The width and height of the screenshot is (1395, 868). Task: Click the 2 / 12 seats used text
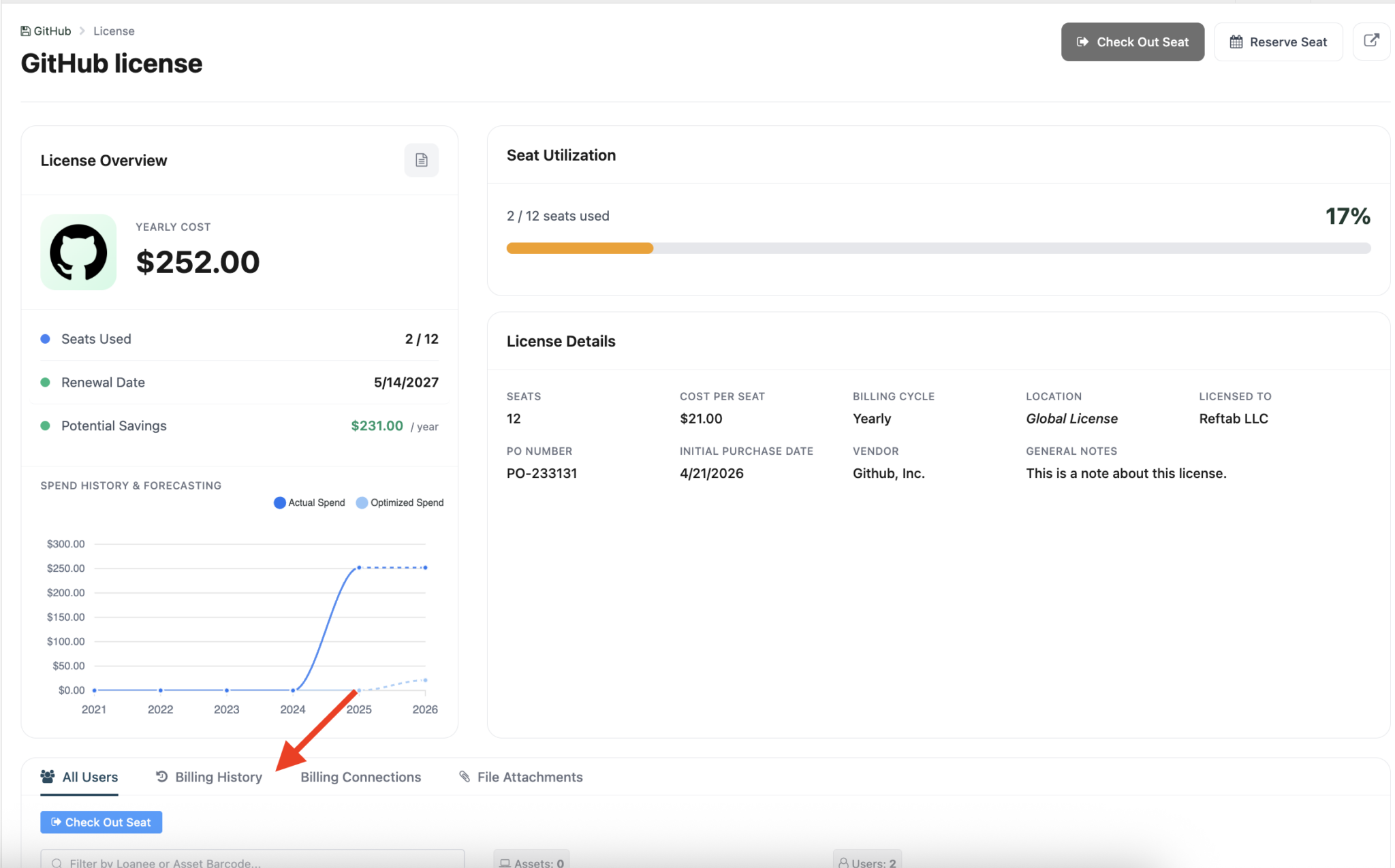tap(558, 216)
